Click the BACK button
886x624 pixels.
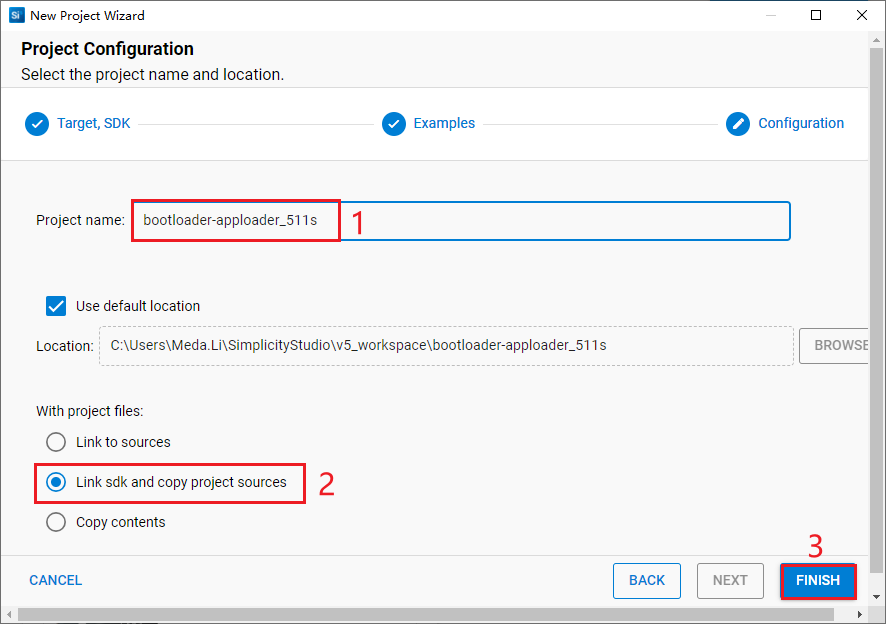coord(646,580)
